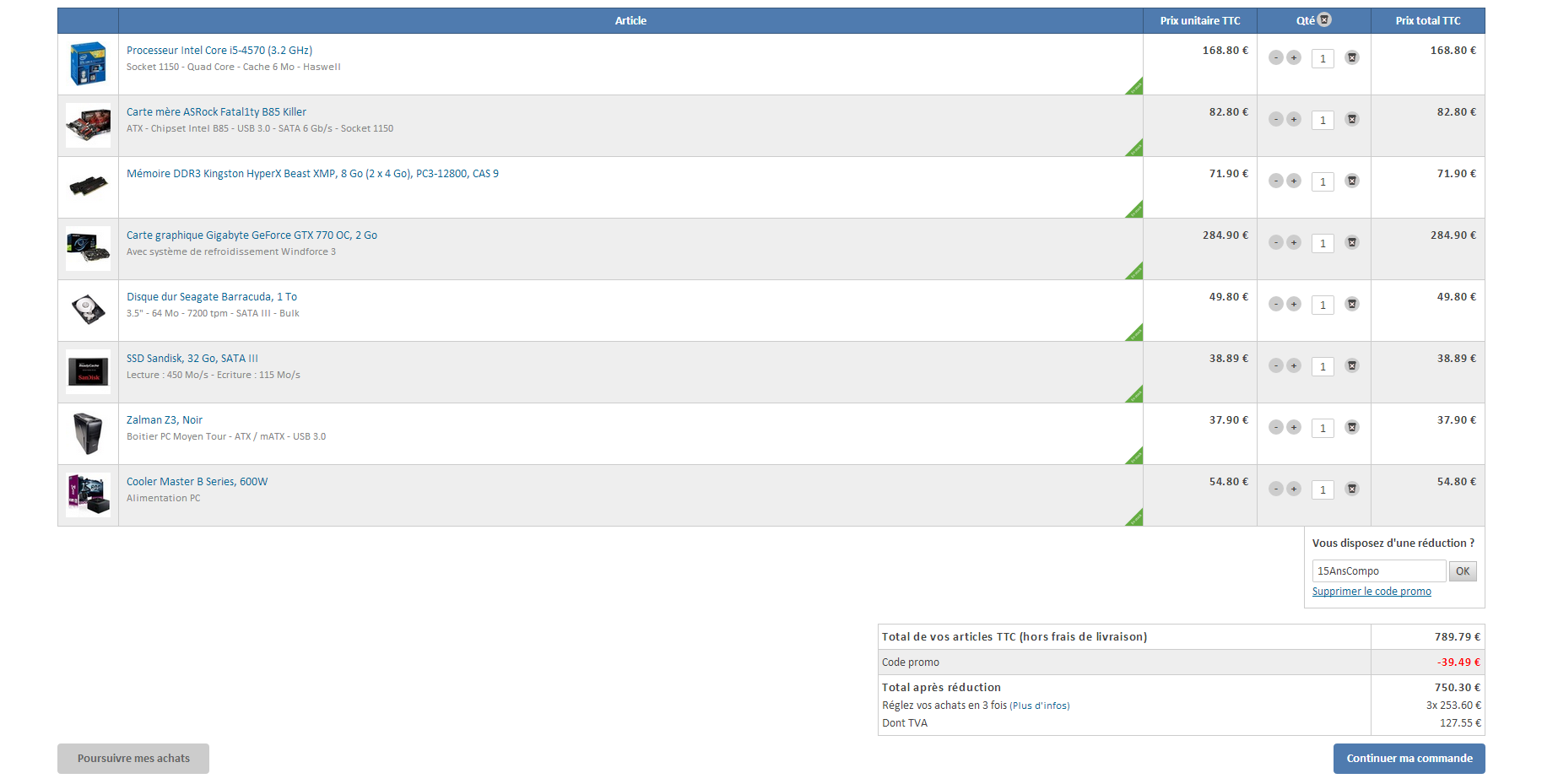This screenshot has width=1542, height=784.
Task: Edit the quantity field for Zalman Z3
Action: [x=1323, y=428]
